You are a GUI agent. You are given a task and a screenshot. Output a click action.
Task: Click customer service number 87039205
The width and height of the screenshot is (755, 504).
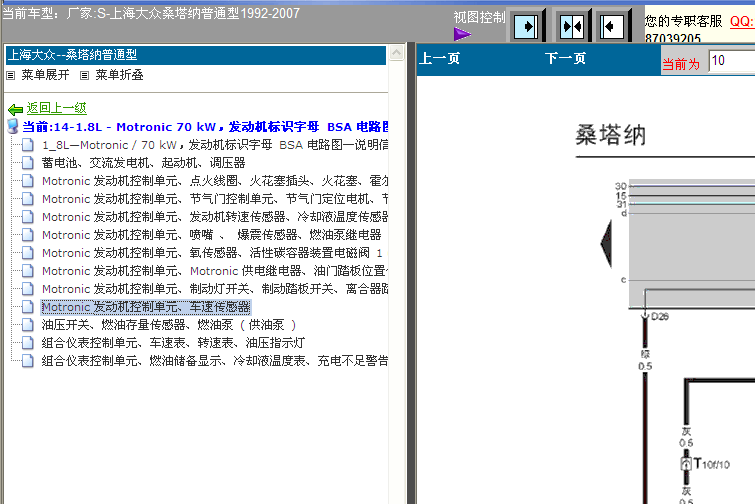click(x=673, y=38)
